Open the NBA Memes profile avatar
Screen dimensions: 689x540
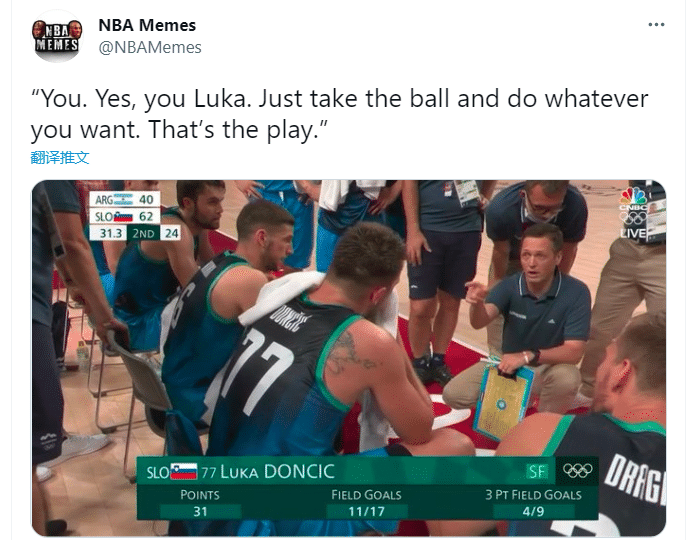[x=57, y=37]
